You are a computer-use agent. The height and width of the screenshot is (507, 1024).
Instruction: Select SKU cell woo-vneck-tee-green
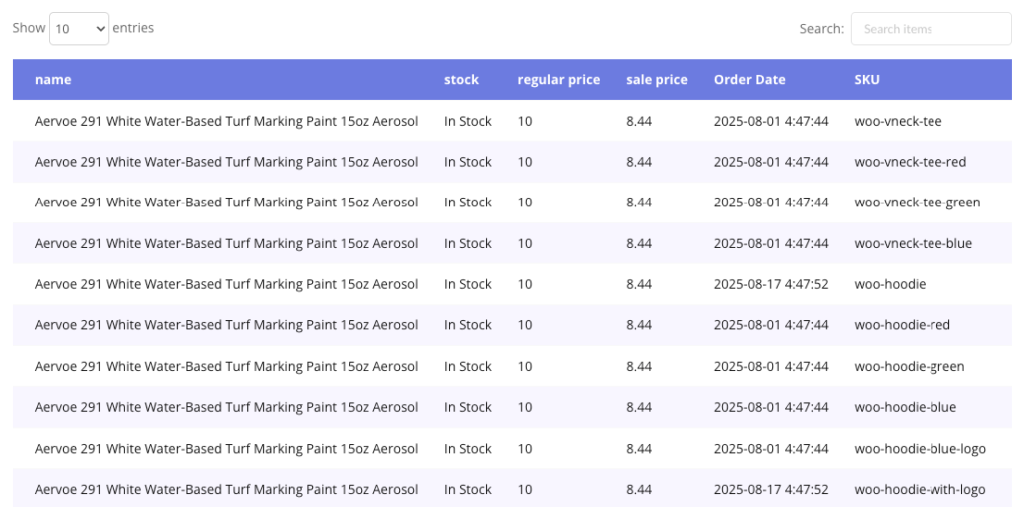click(917, 203)
